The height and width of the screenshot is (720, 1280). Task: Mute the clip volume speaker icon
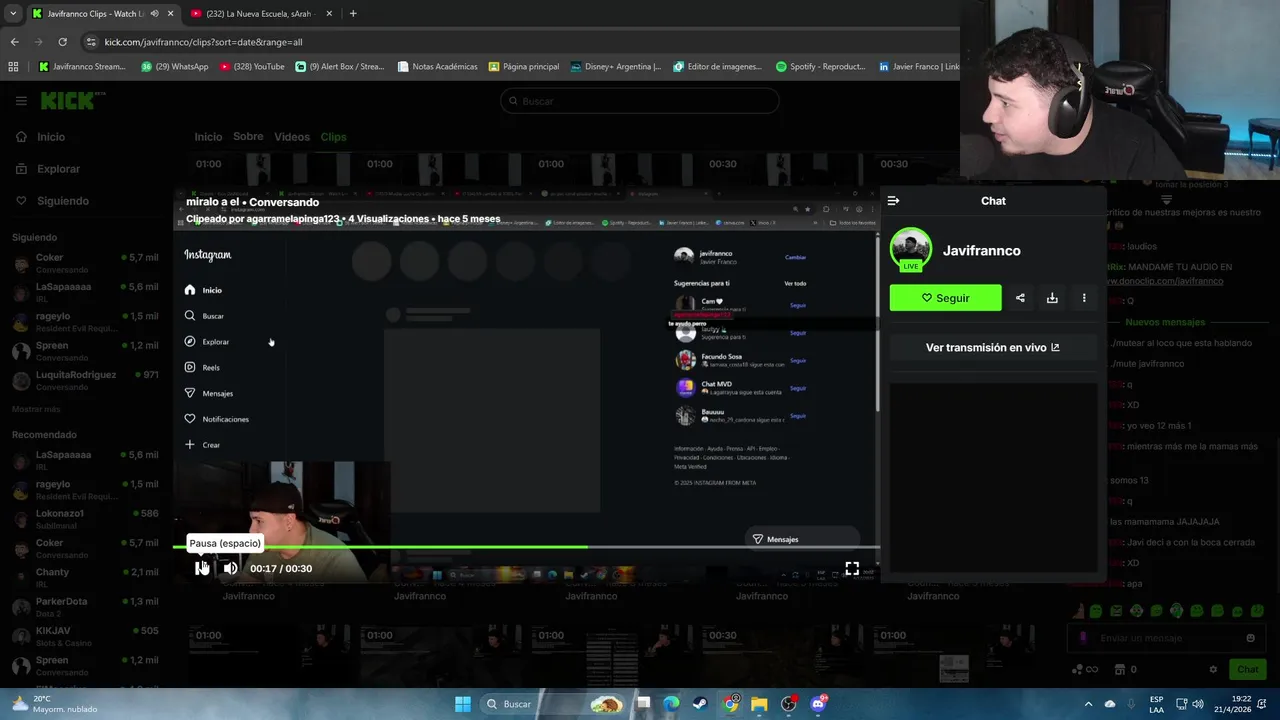pyautogui.click(x=230, y=568)
